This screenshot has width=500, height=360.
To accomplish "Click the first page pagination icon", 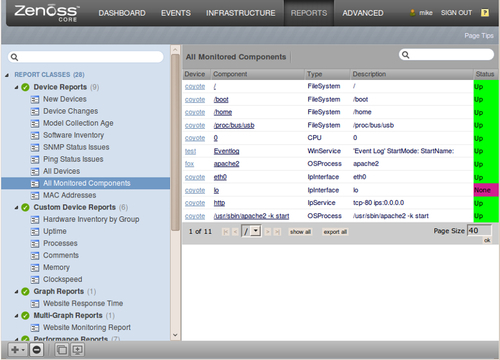I will [x=226, y=232].
